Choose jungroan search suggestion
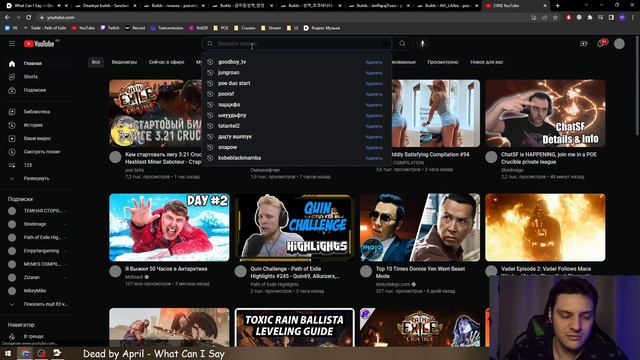 [229, 73]
